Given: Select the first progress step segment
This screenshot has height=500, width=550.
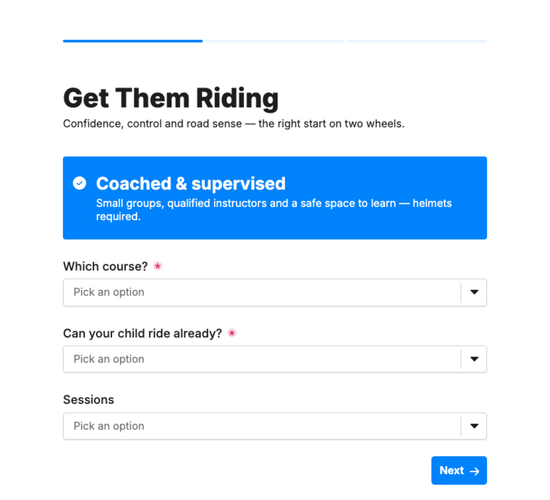Looking at the screenshot, I should 133,41.
